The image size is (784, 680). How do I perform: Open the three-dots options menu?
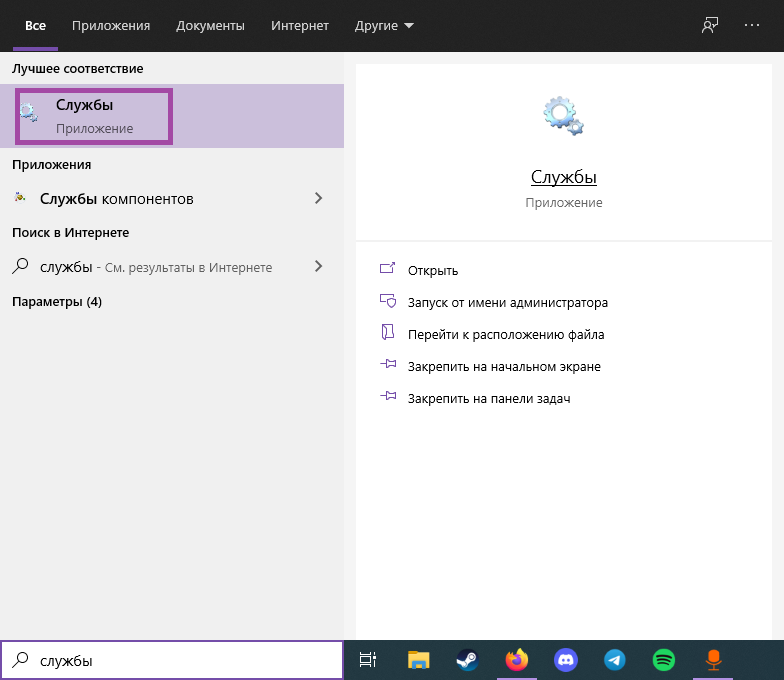tap(752, 25)
